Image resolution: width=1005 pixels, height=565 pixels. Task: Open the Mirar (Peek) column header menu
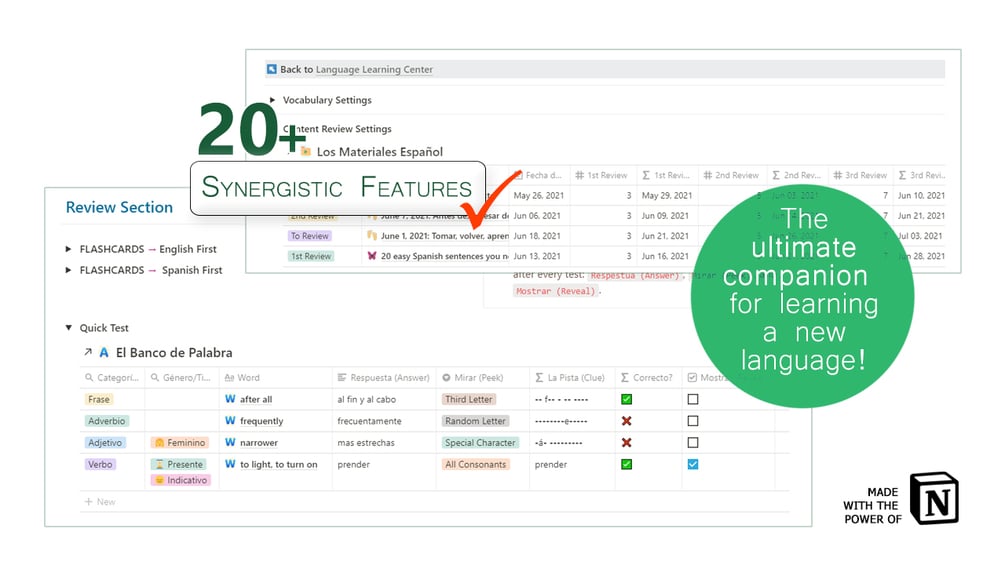[483, 378]
